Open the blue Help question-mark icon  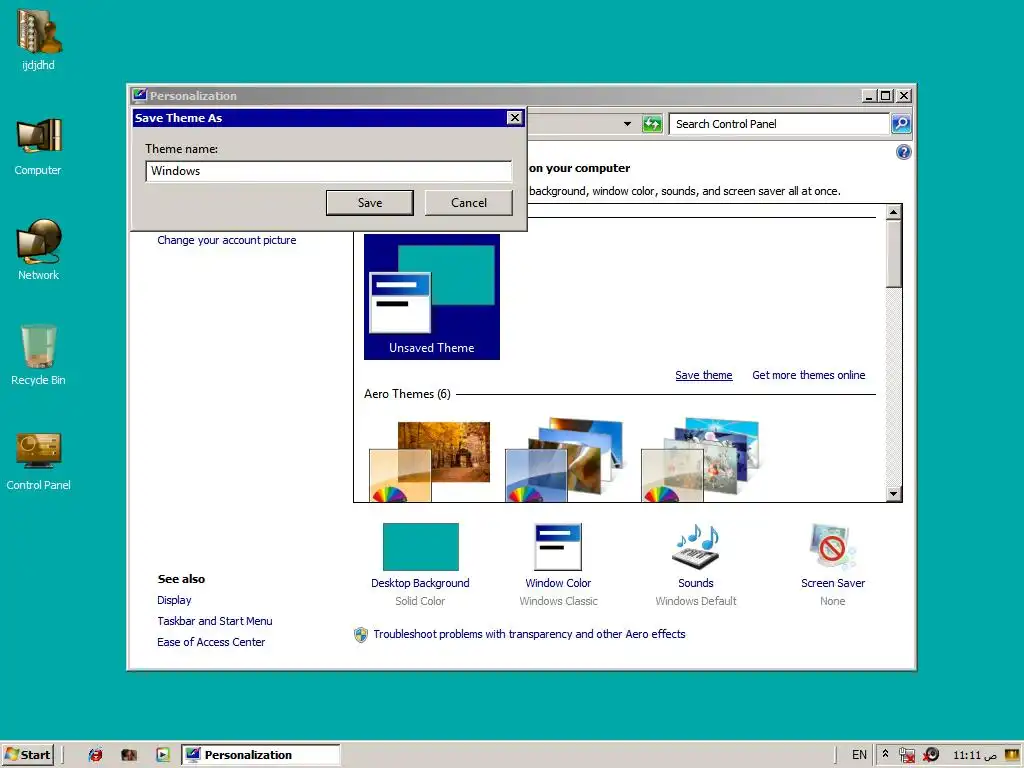(903, 152)
